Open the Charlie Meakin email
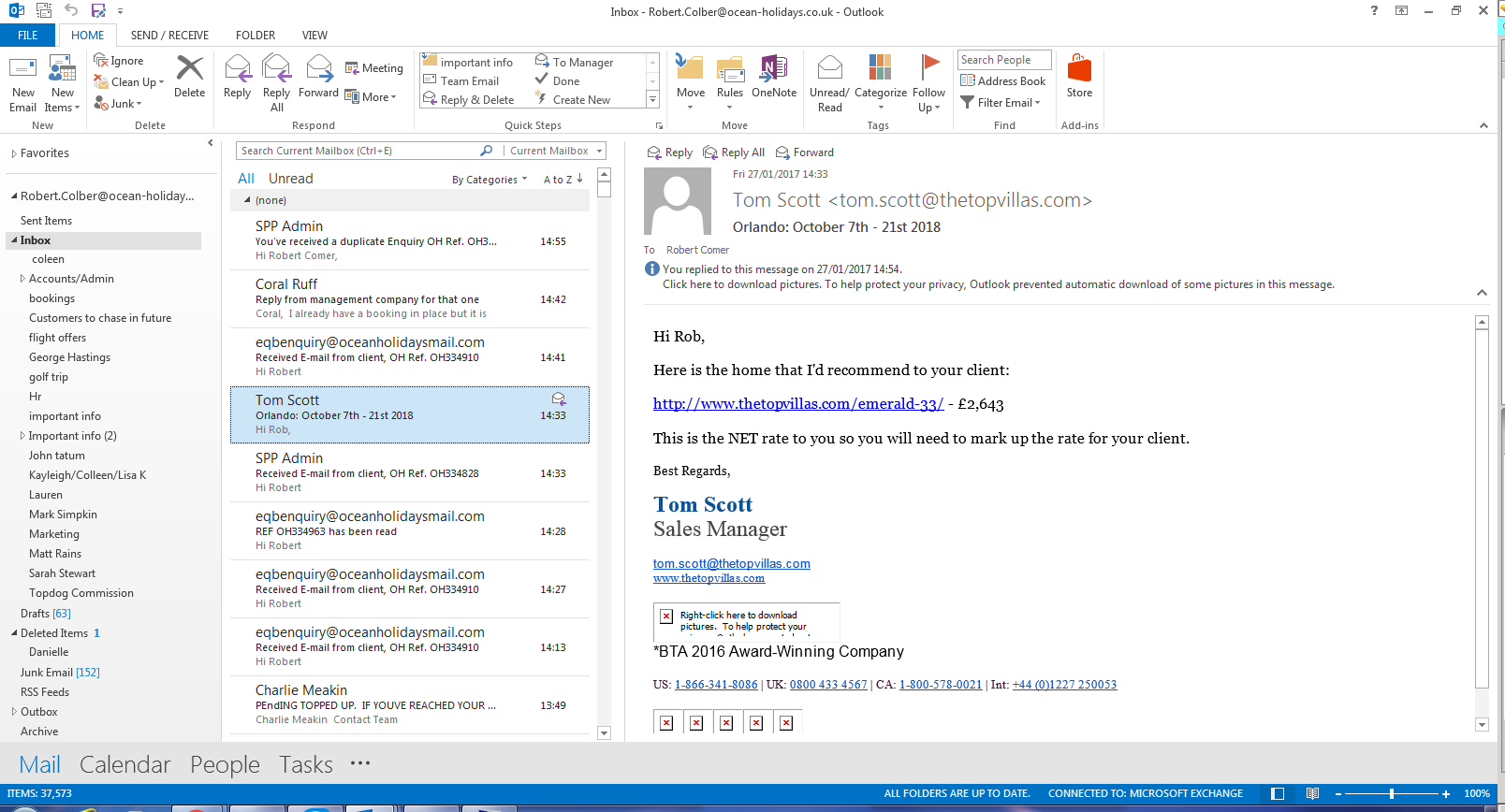The image size is (1505, 812). pos(410,704)
